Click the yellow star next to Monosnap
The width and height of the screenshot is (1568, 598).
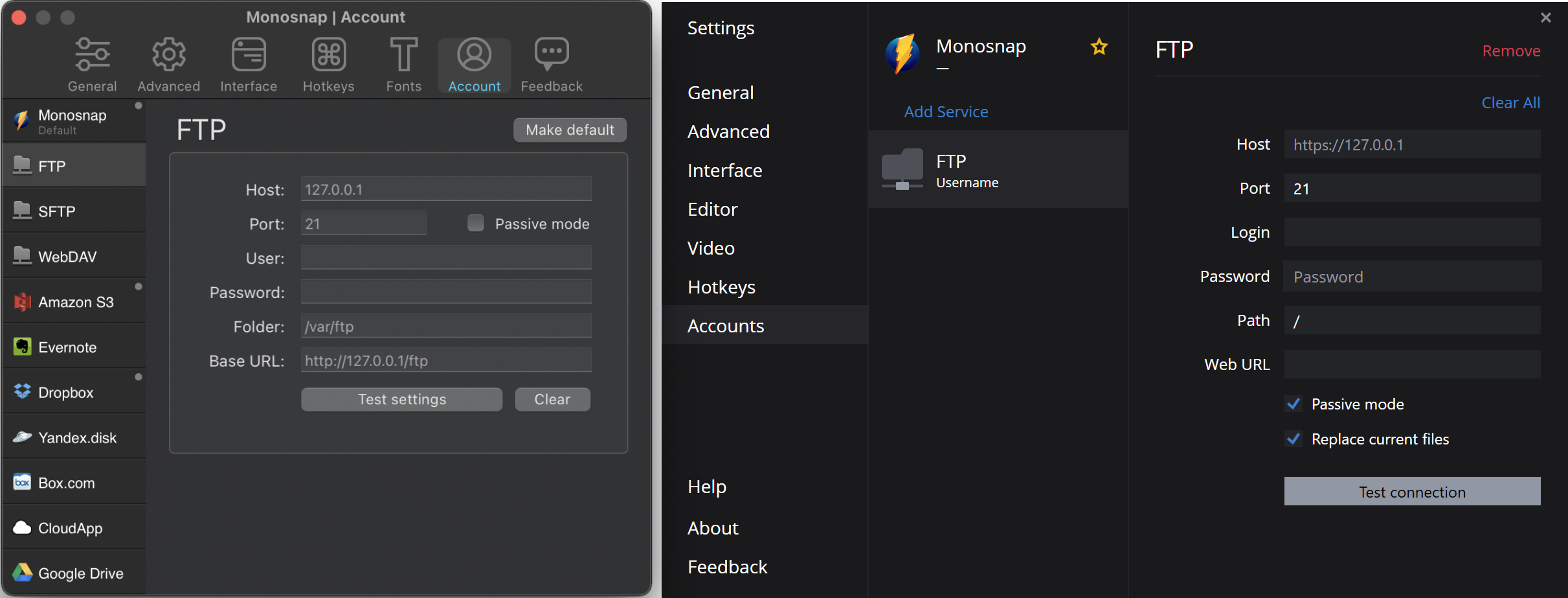tap(1099, 47)
